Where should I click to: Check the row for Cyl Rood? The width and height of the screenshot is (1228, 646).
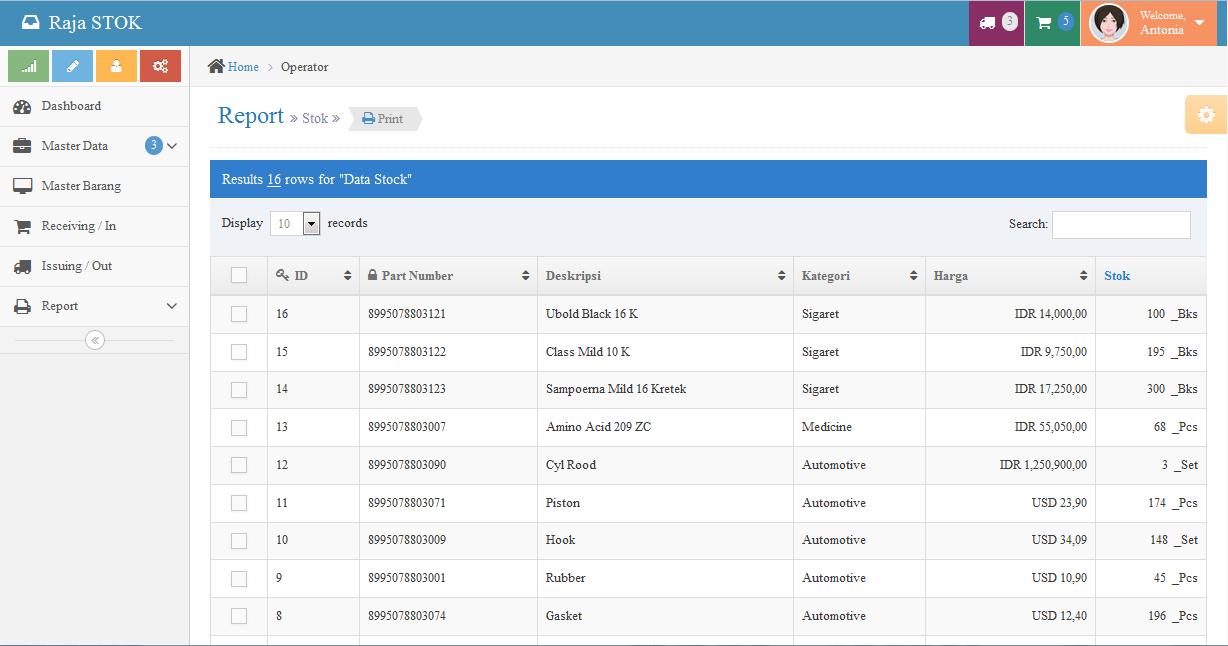(x=239, y=465)
